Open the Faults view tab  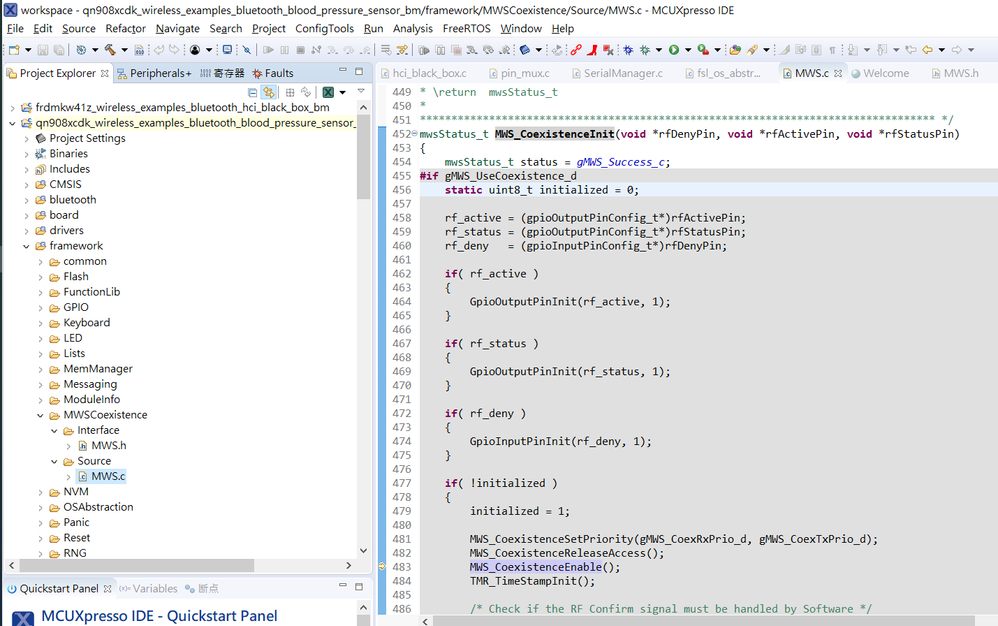pos(272,73)
